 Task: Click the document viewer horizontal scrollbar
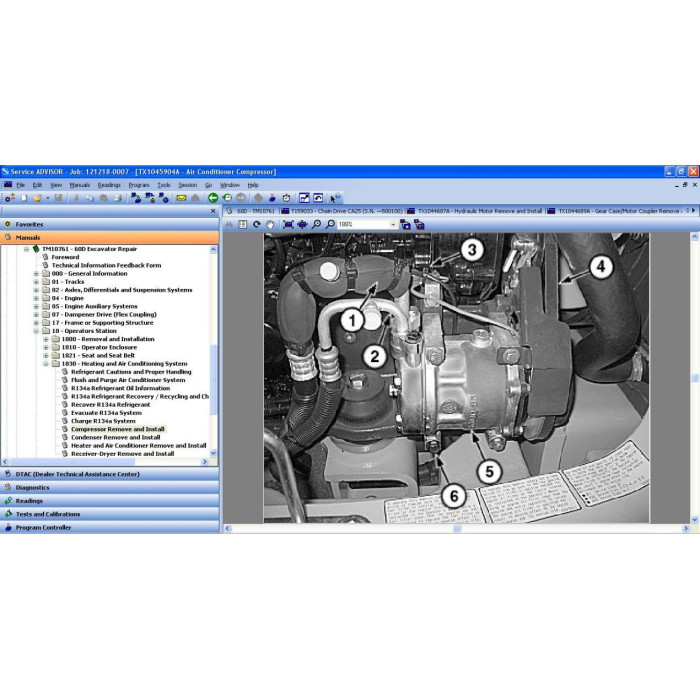click(457, 529)
